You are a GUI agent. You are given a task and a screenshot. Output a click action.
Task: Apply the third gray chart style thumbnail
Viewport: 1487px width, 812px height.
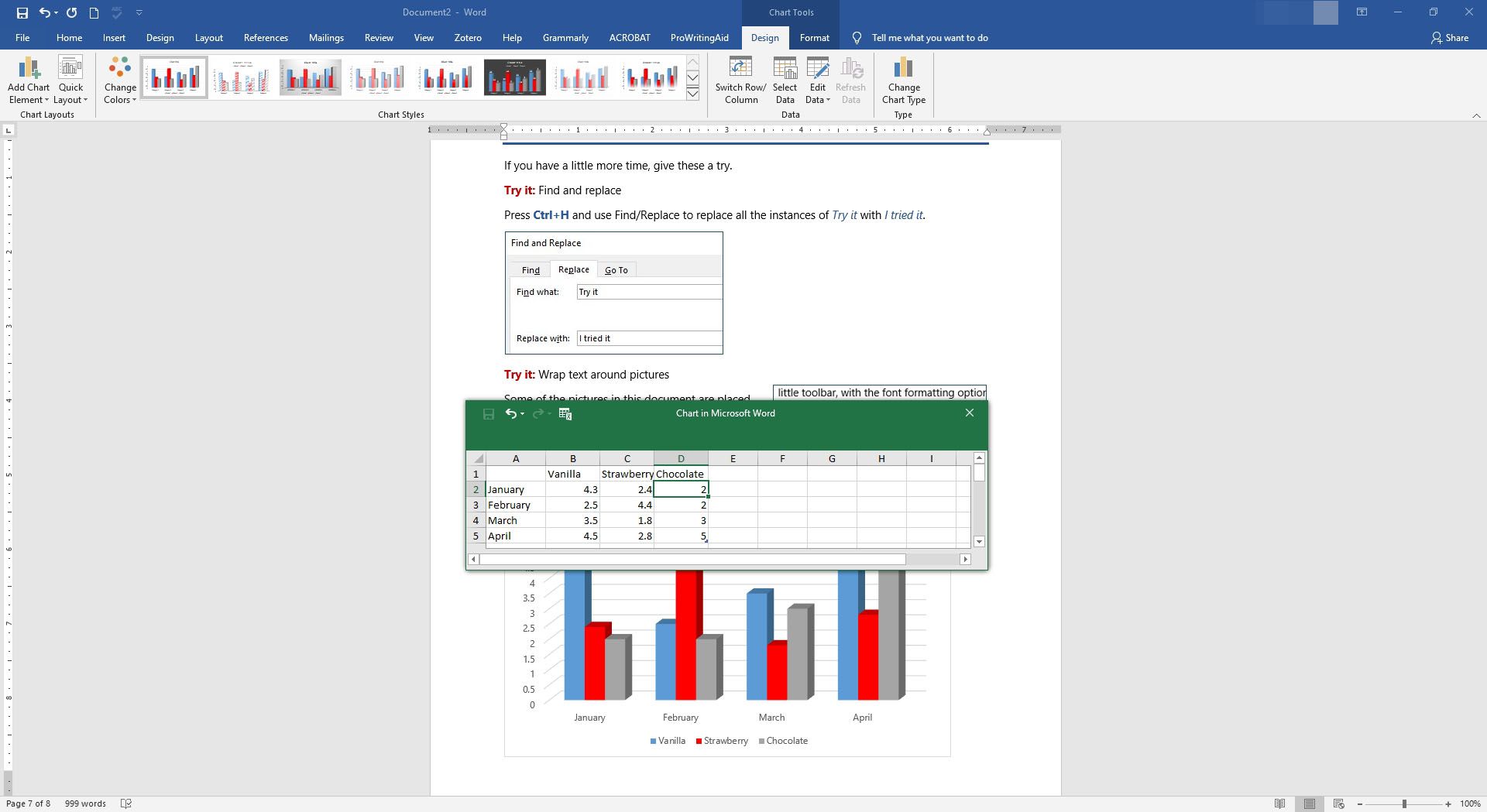(310, 77)
